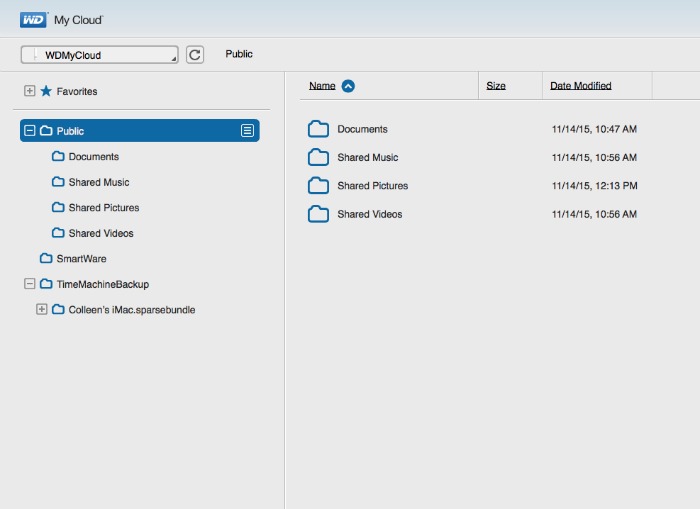
Task: Select Shared Videos label in the sidebar
Action: pos(101,233)
